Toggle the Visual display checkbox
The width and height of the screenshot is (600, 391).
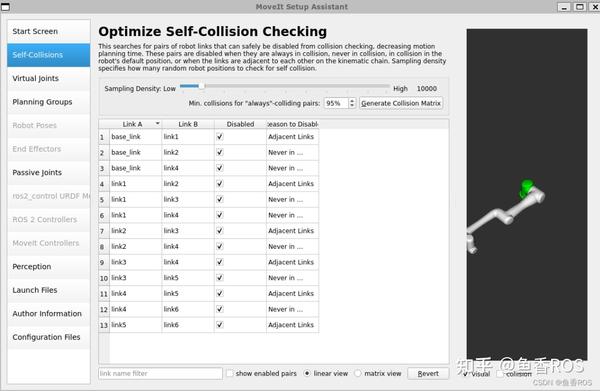click(x=466, y=374)
